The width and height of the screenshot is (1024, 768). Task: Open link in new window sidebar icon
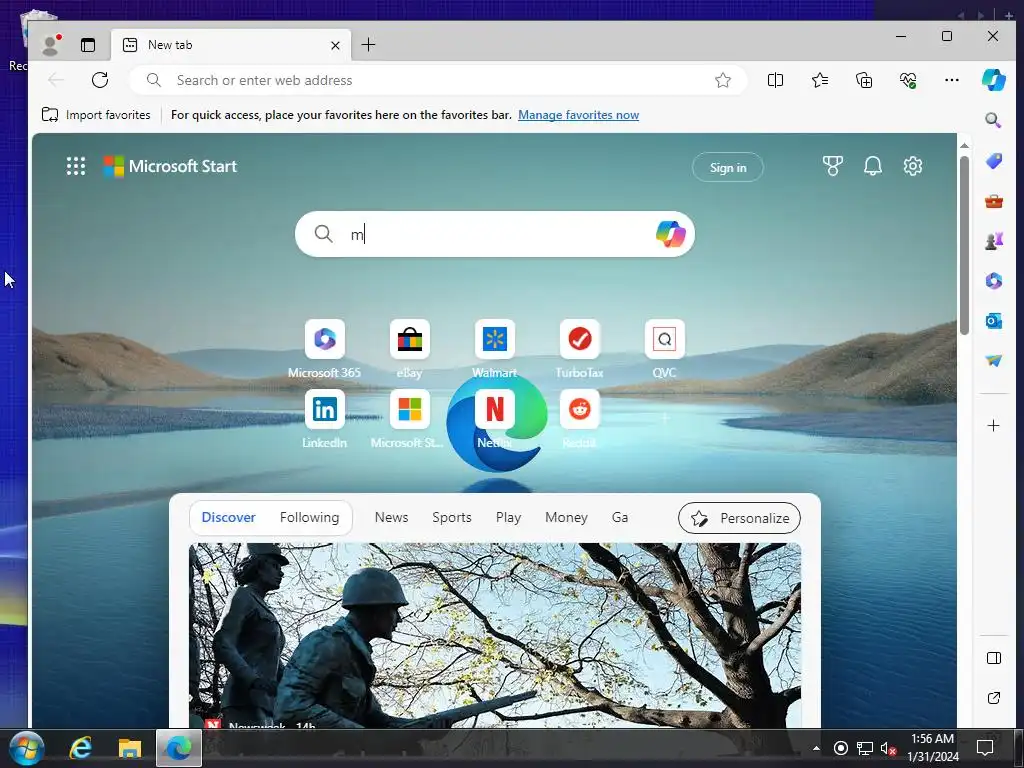[993, 698]
